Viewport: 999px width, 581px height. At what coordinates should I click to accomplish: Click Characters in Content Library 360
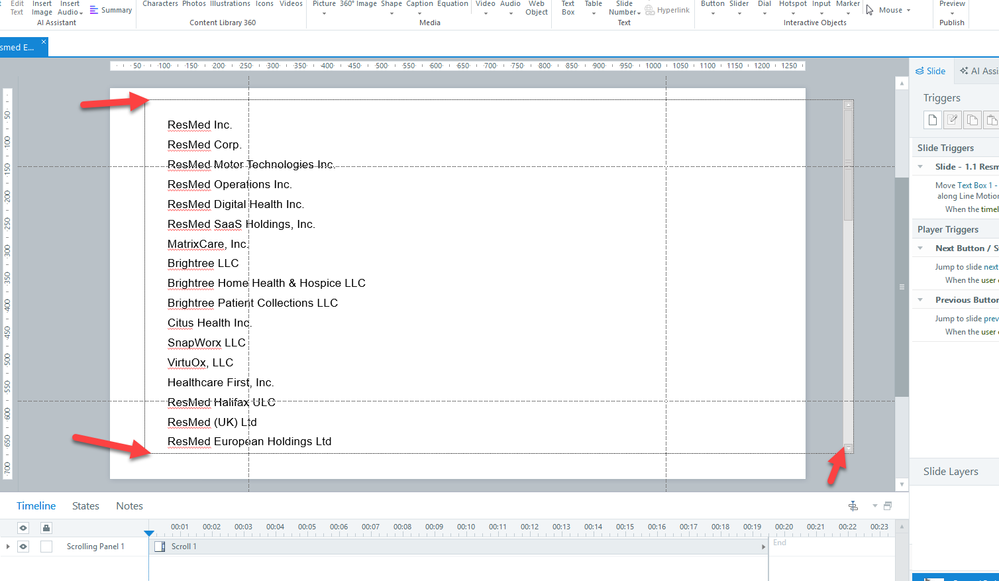point(160,4)
